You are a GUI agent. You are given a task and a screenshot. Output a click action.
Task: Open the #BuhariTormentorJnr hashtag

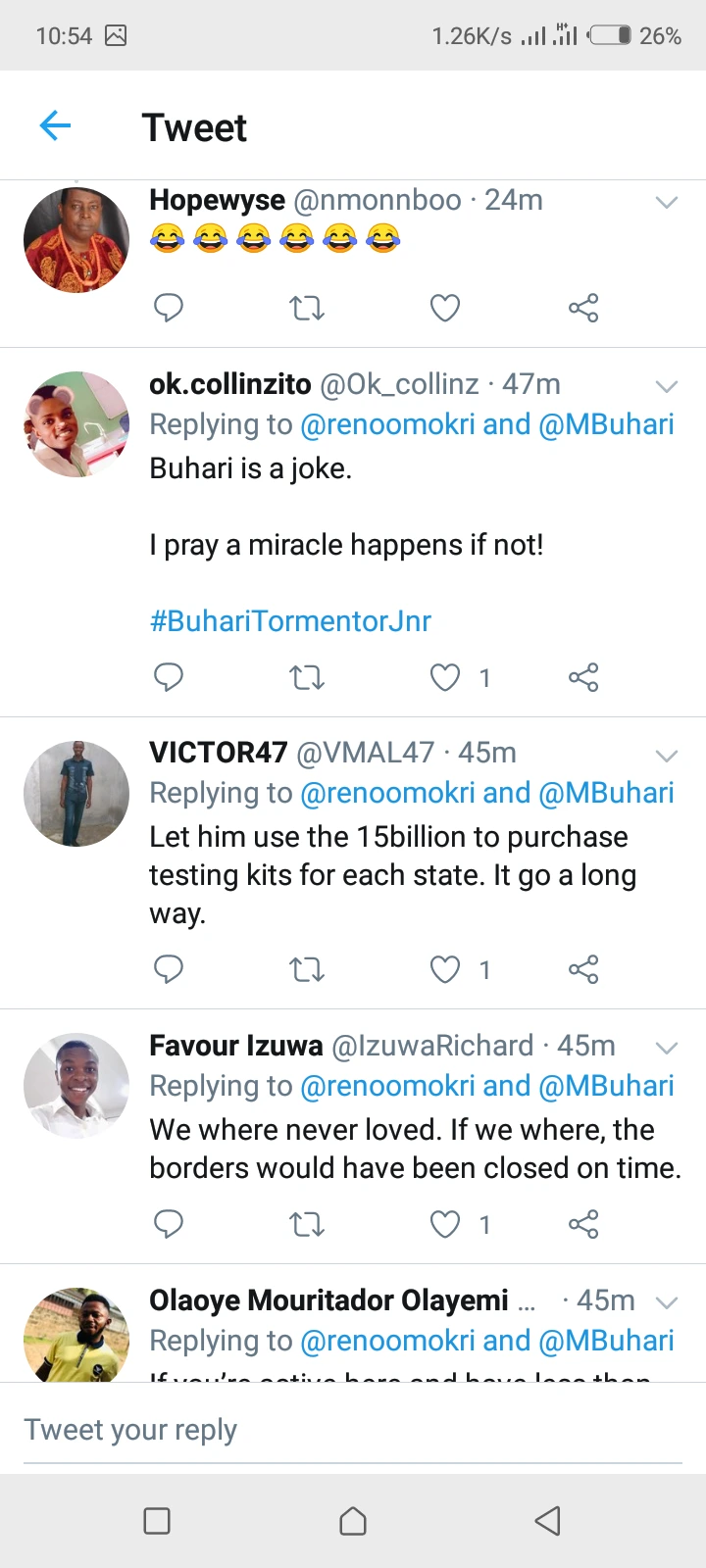coord(290,621)
